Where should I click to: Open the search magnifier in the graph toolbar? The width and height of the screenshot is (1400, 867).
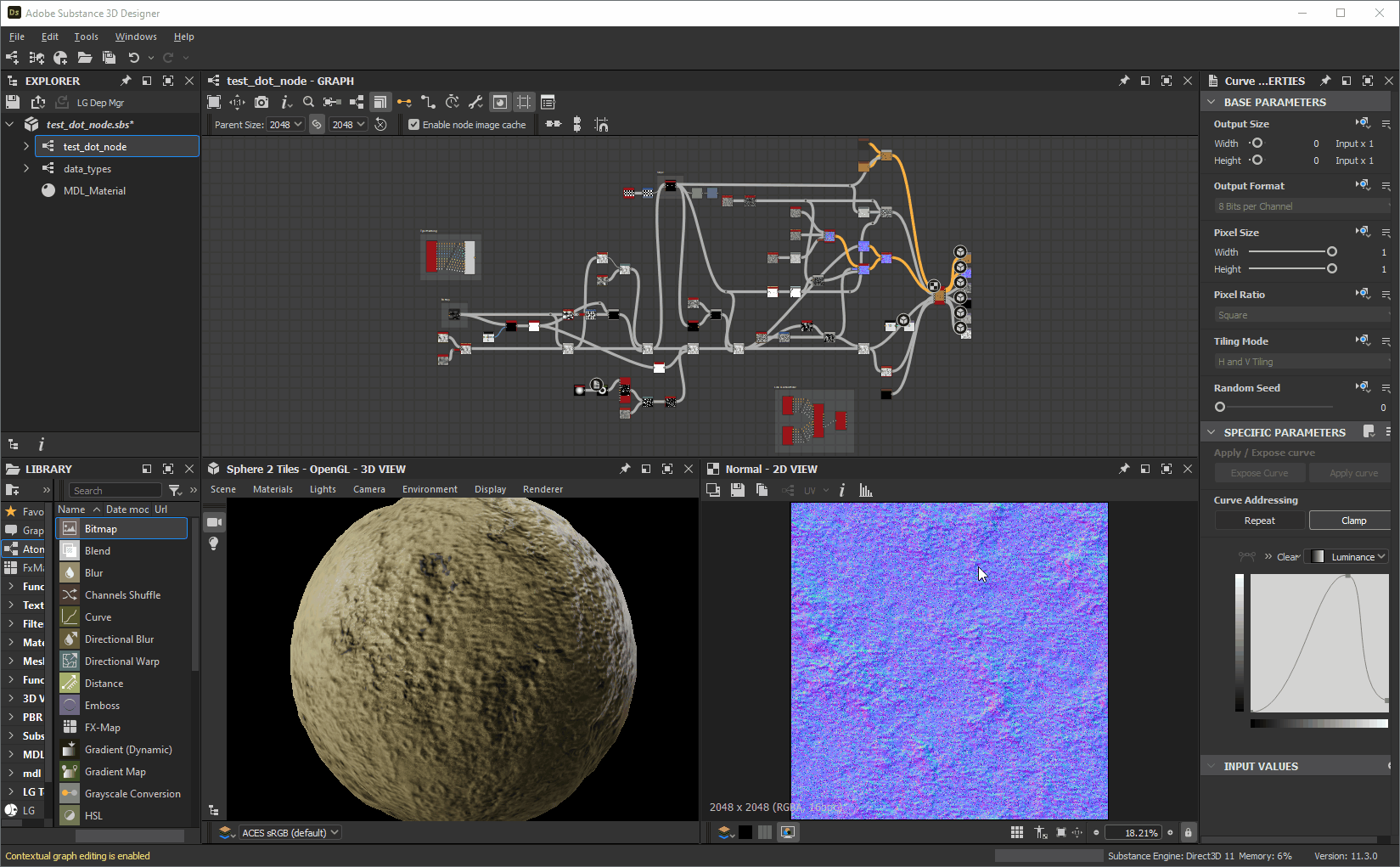[308, 102]
